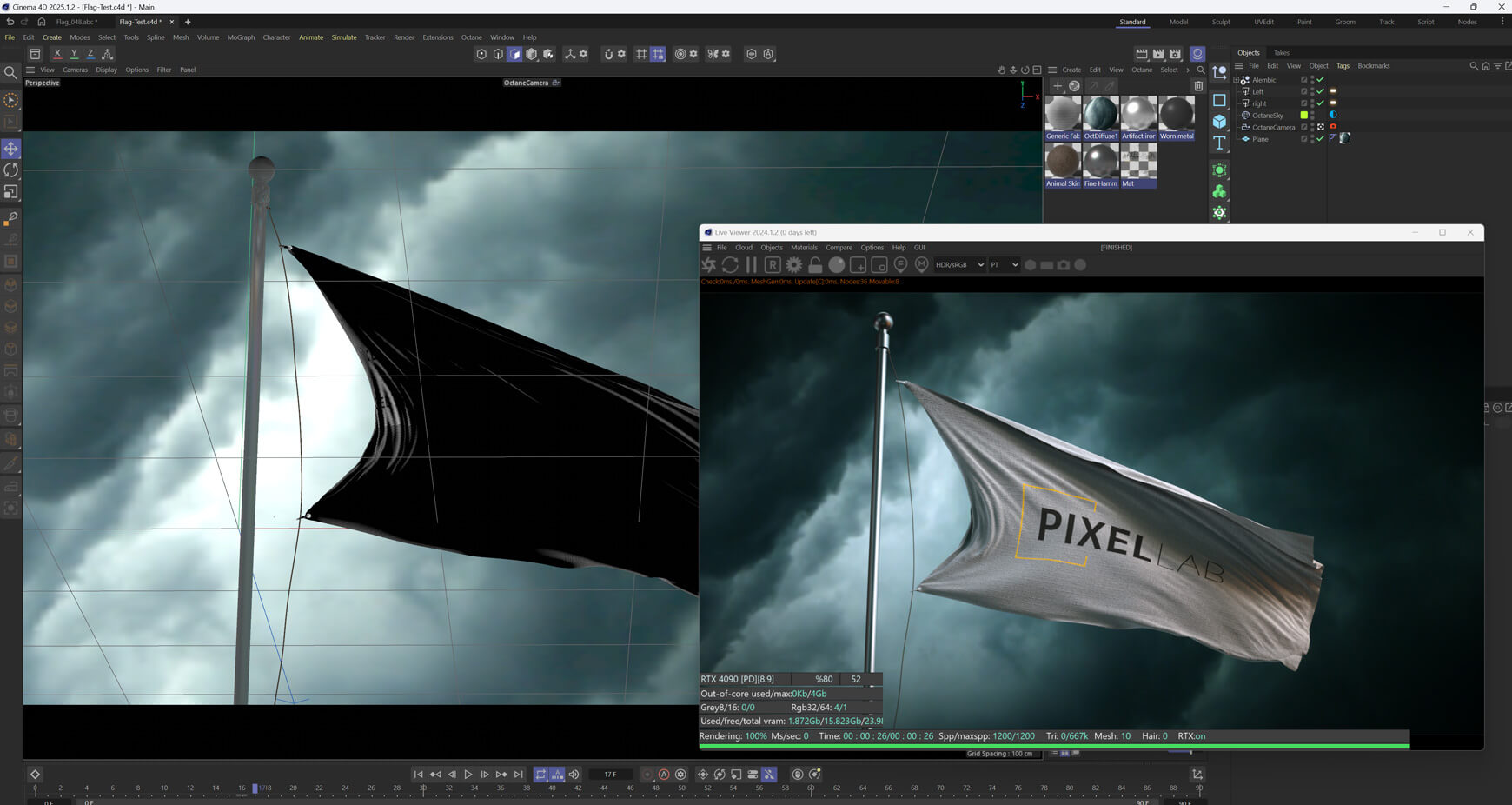Select the Move tool in left toolbar

11,149
